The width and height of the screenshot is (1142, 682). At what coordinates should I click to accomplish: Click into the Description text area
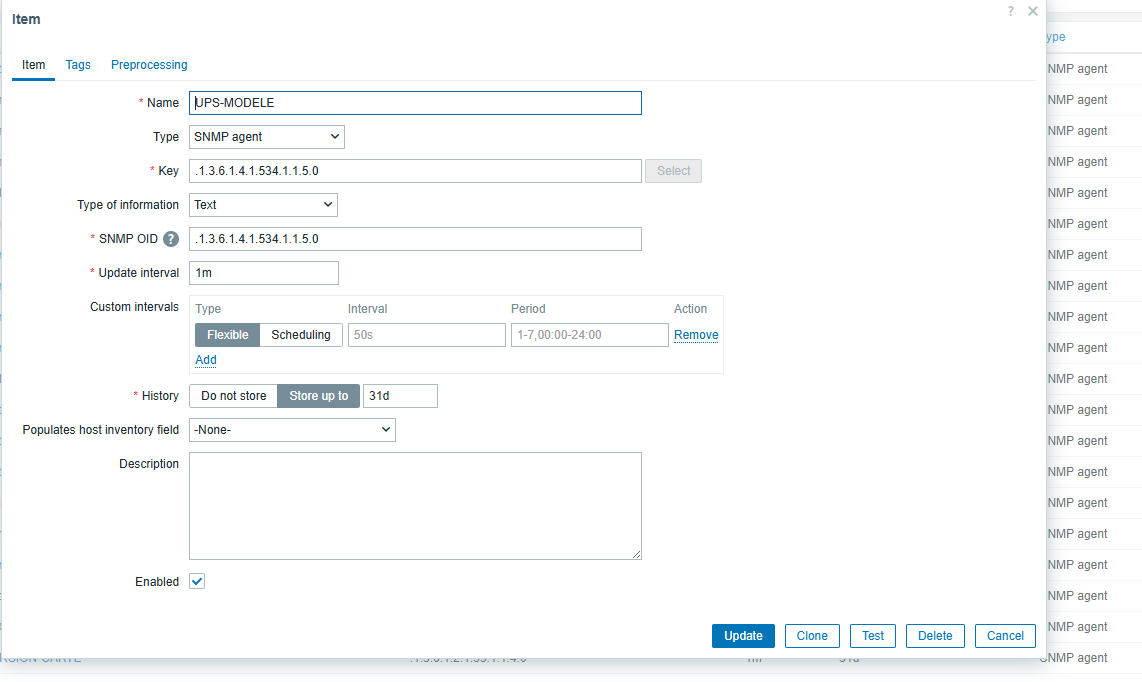click(x=415, y=505)
